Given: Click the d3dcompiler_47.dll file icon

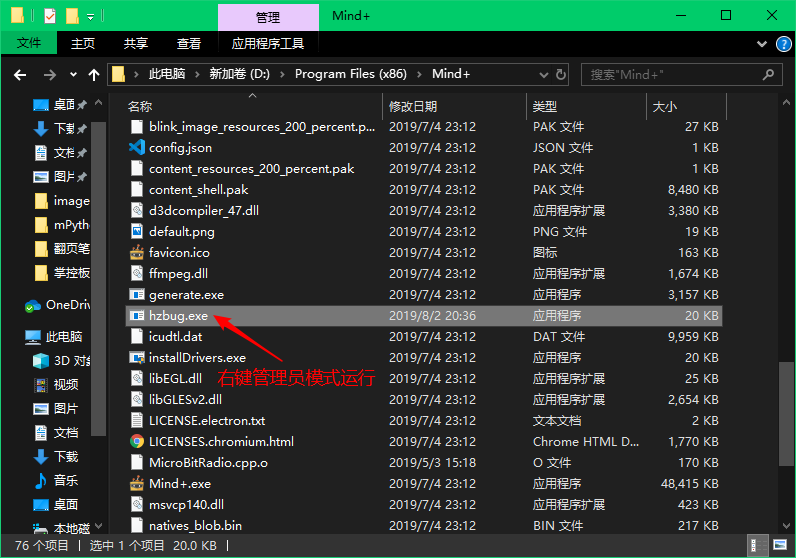Looking at the screenshot, I should pyautogui.click(x=137, y=210).
